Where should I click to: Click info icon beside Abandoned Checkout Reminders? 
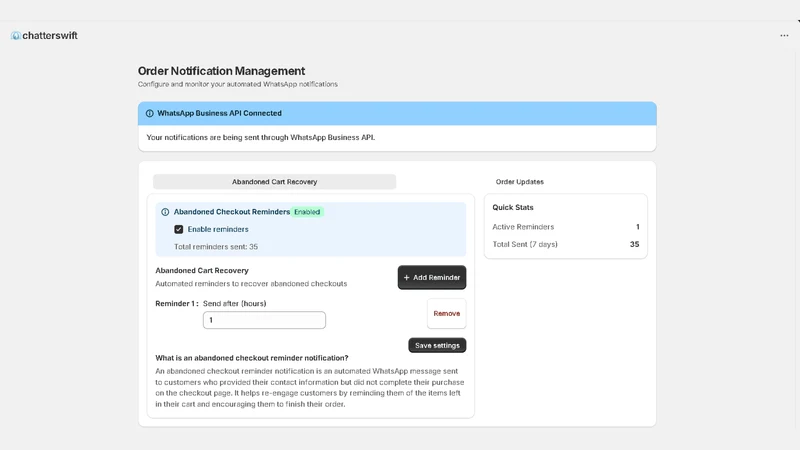(165, 212)
